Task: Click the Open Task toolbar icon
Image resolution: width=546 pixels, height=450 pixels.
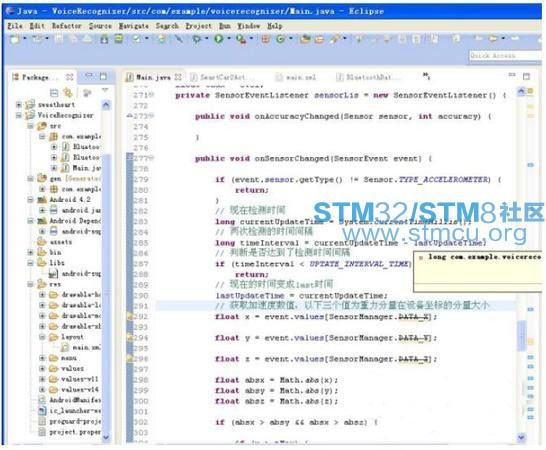Action: click(319, 39)
